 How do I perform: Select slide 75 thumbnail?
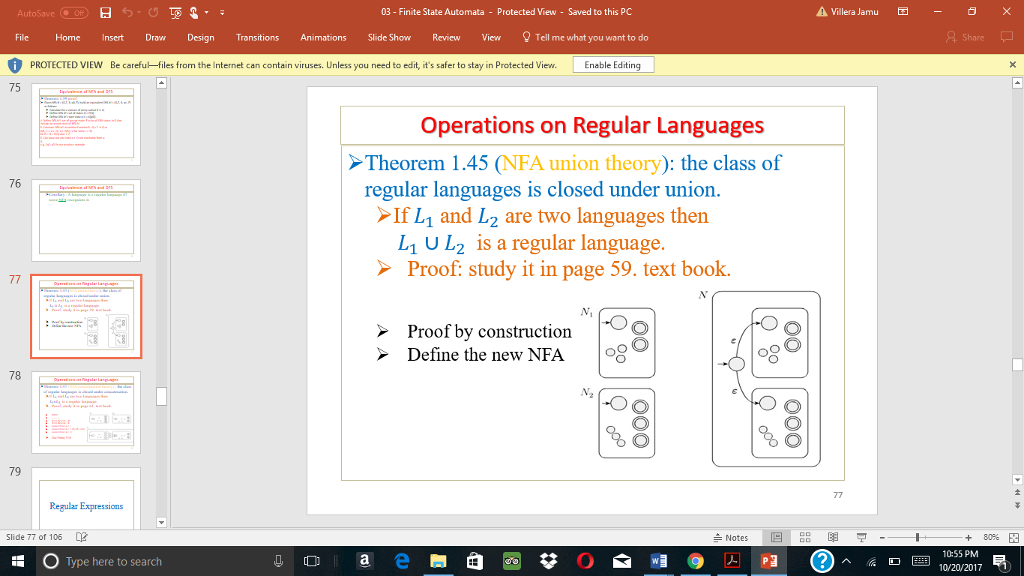[x=86, y=123]
